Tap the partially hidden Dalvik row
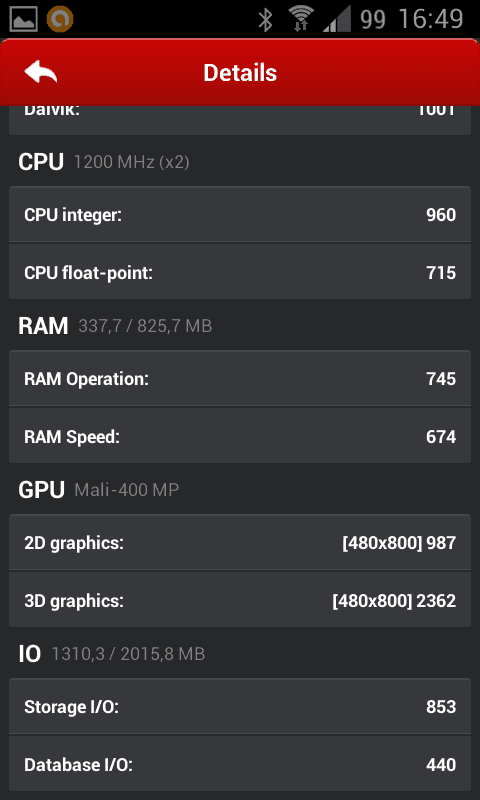The width and height of the screenshot is (480, 800). click(x=240, y=120)
